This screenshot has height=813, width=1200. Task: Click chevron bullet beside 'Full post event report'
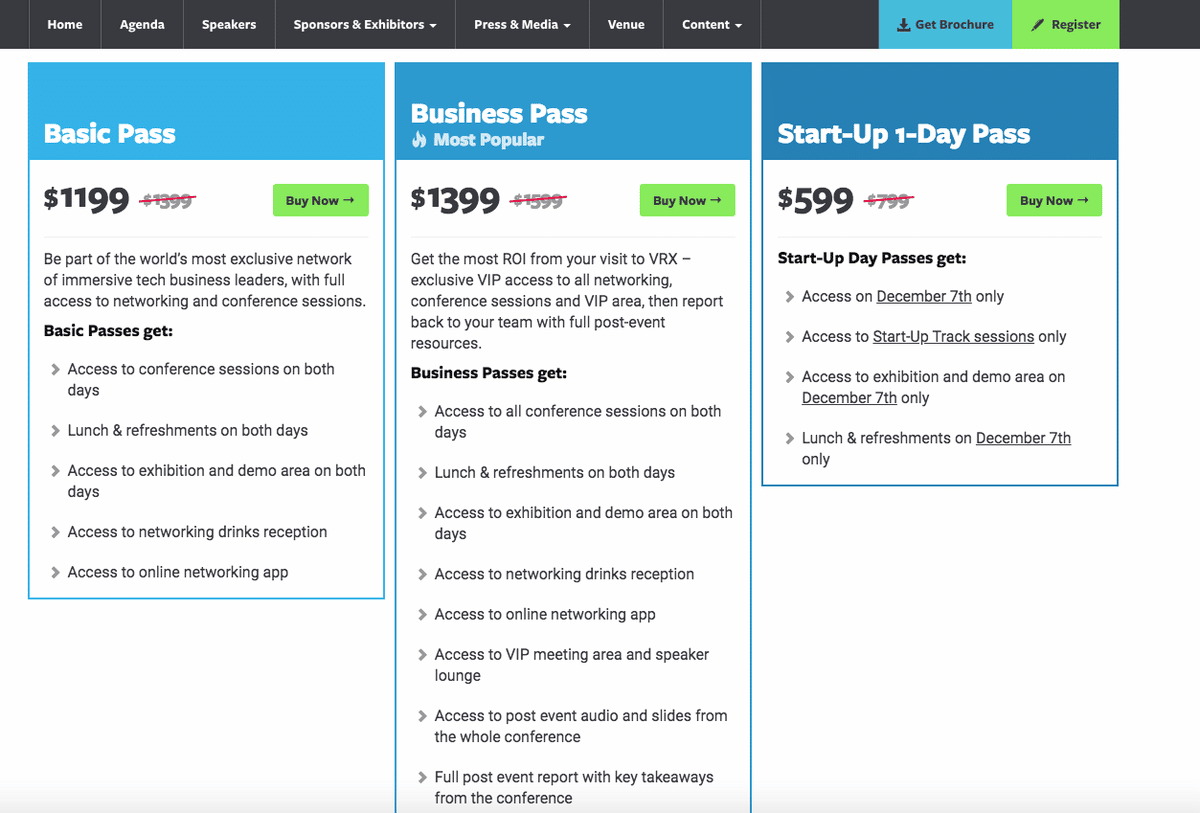click(x=423, y=777)
